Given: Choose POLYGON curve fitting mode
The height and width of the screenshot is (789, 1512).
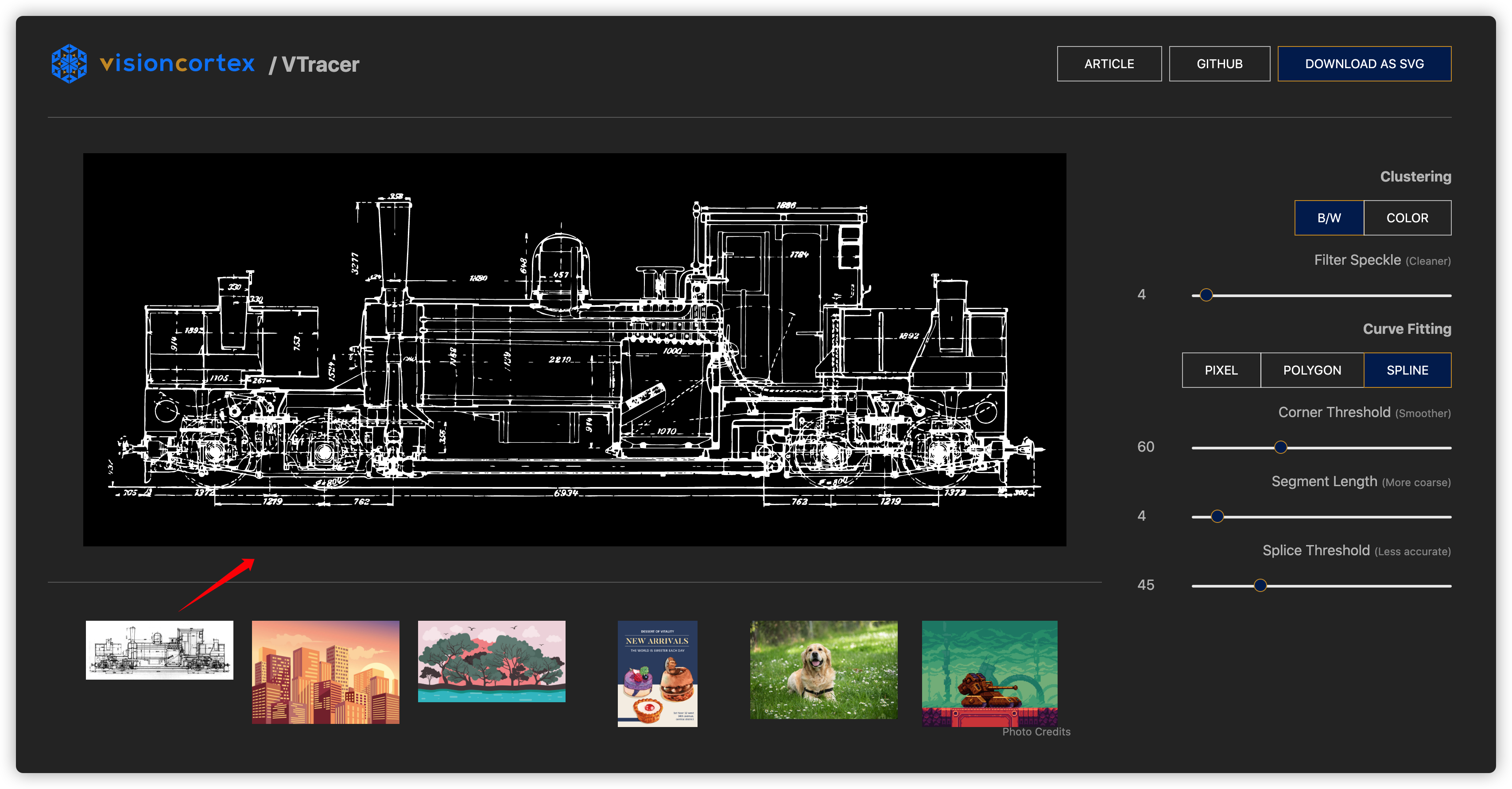Looking at the screenshot, I should coord(1312,370).
